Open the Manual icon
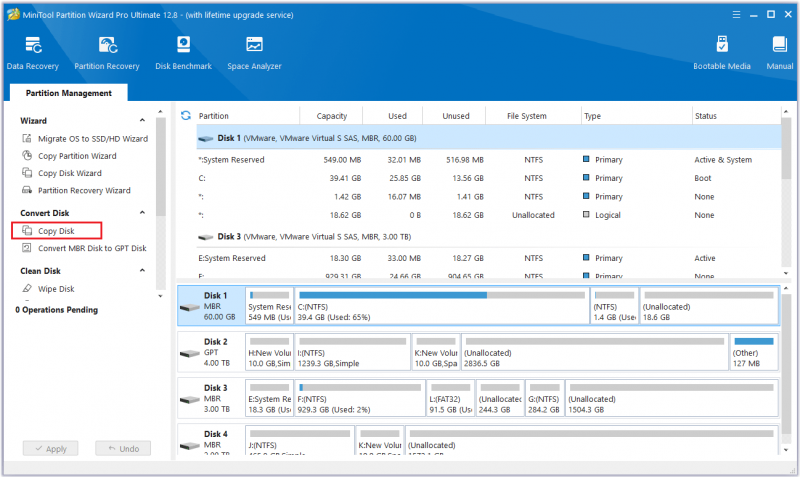The width and height of the screenshot is (800, 477). (x=780, y=53)
